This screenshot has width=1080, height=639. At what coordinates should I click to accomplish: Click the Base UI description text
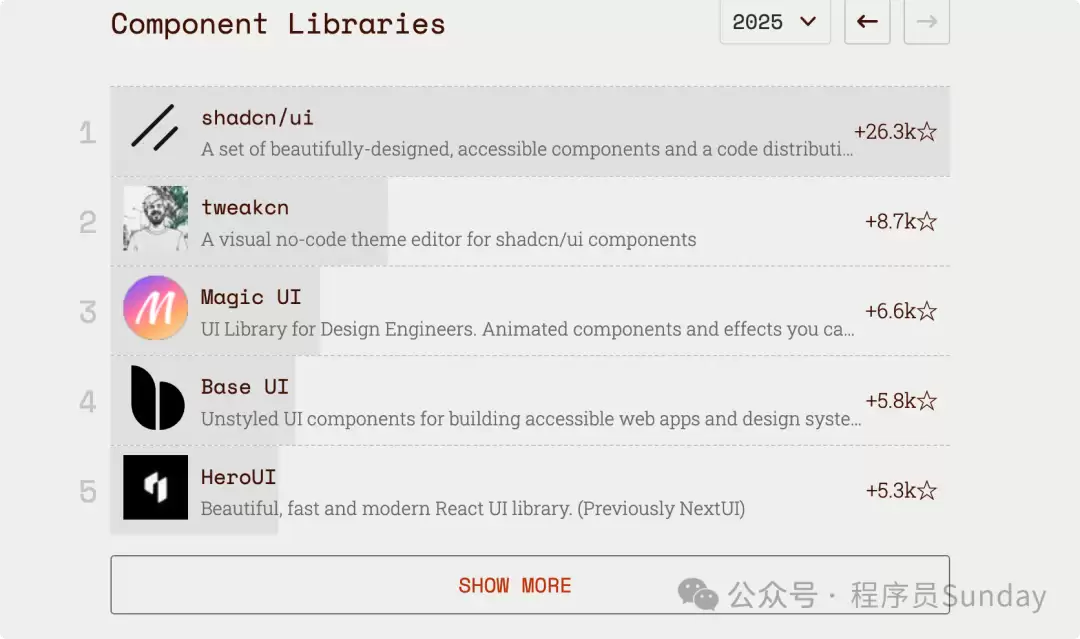(x=530, y=419)
